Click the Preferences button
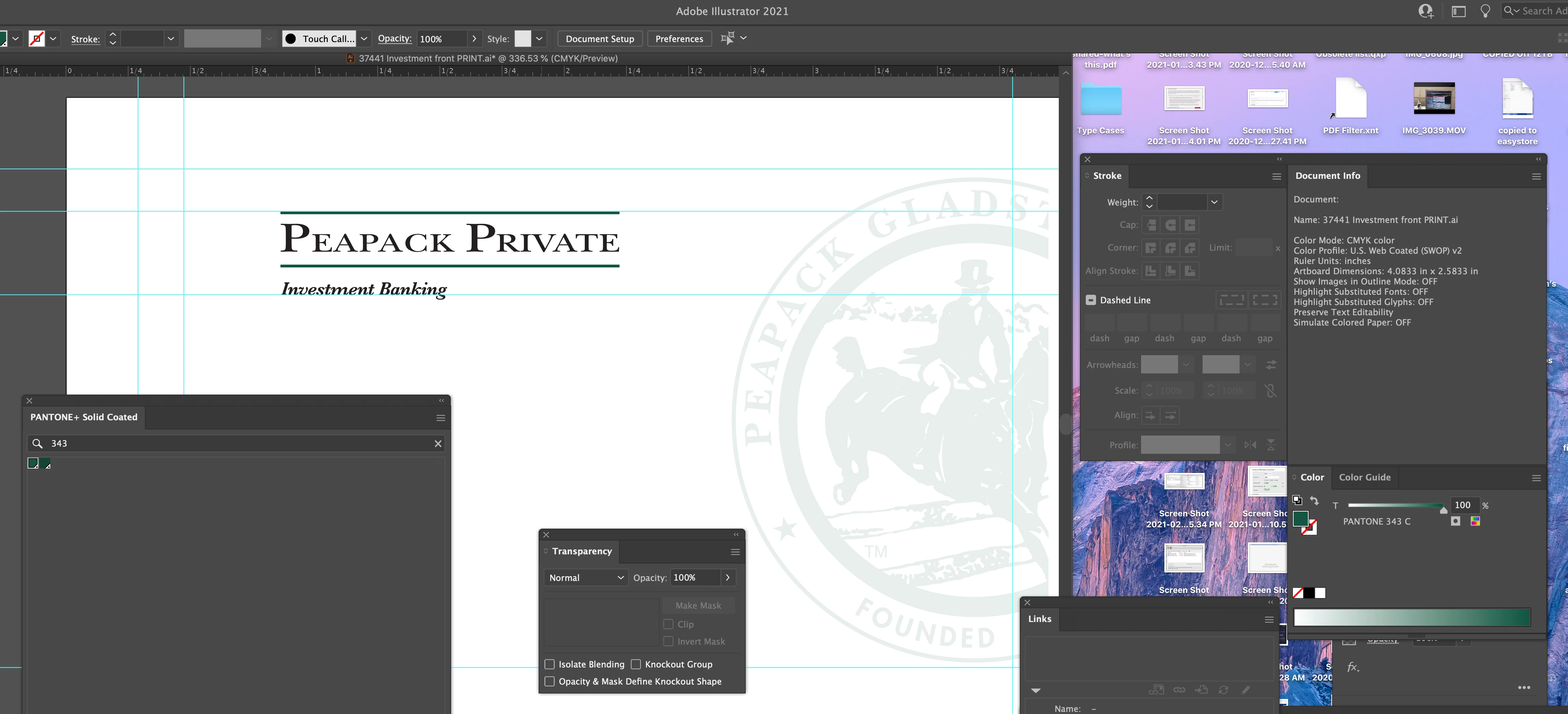 [679, 38]
